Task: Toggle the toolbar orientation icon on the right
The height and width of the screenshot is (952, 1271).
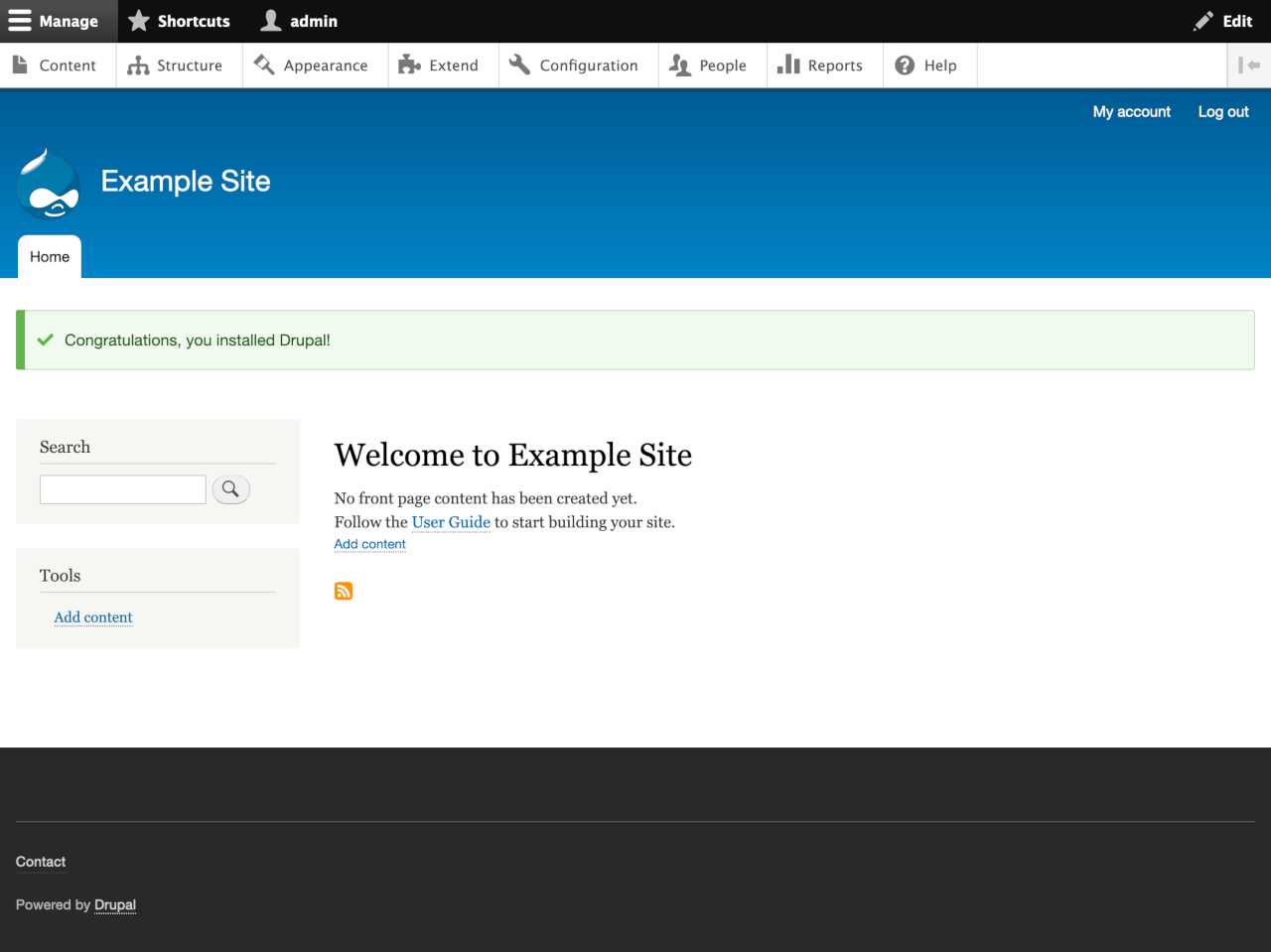Action: [1249, 65]
